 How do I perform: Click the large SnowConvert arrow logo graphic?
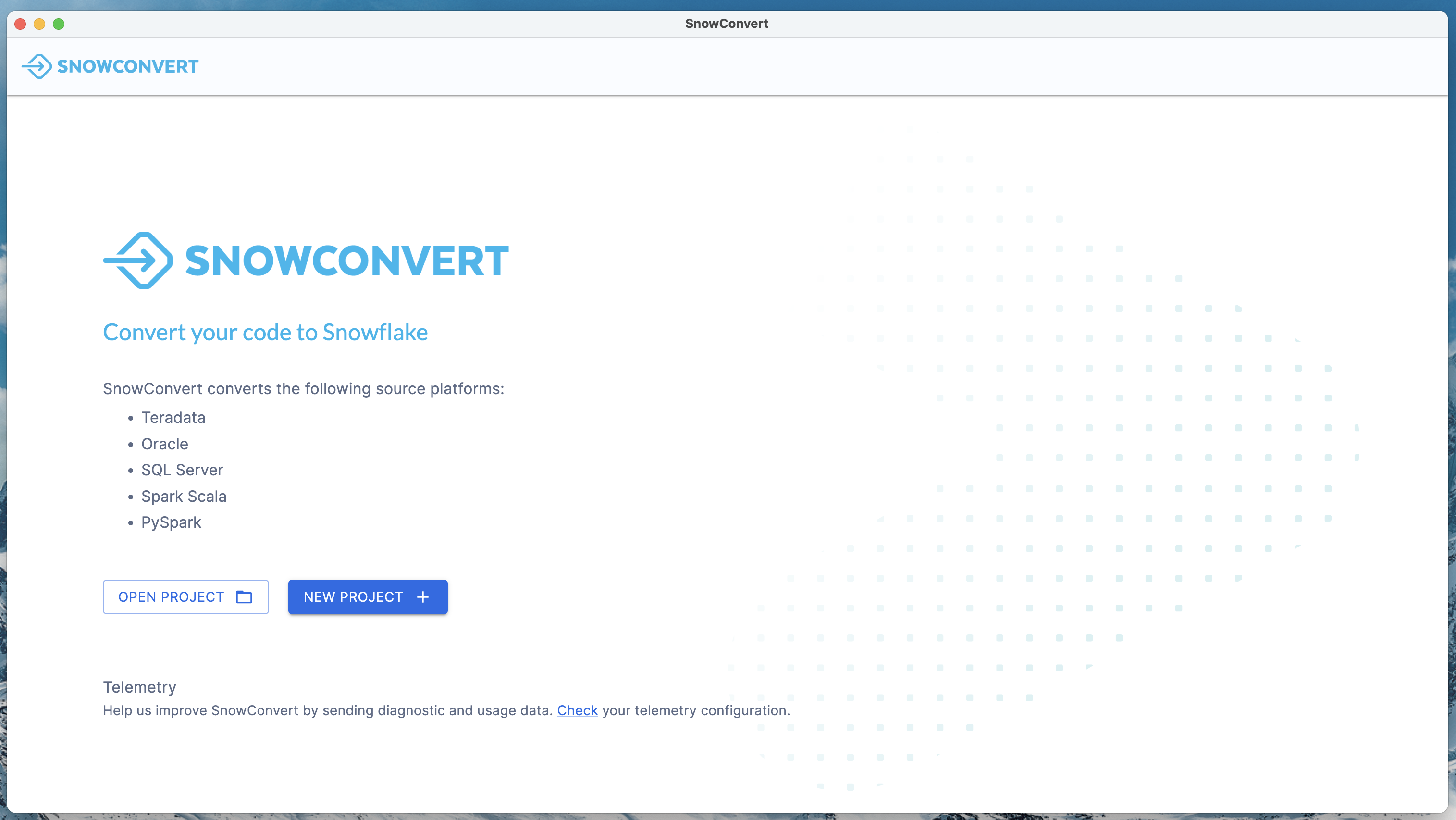coord(137,261)
